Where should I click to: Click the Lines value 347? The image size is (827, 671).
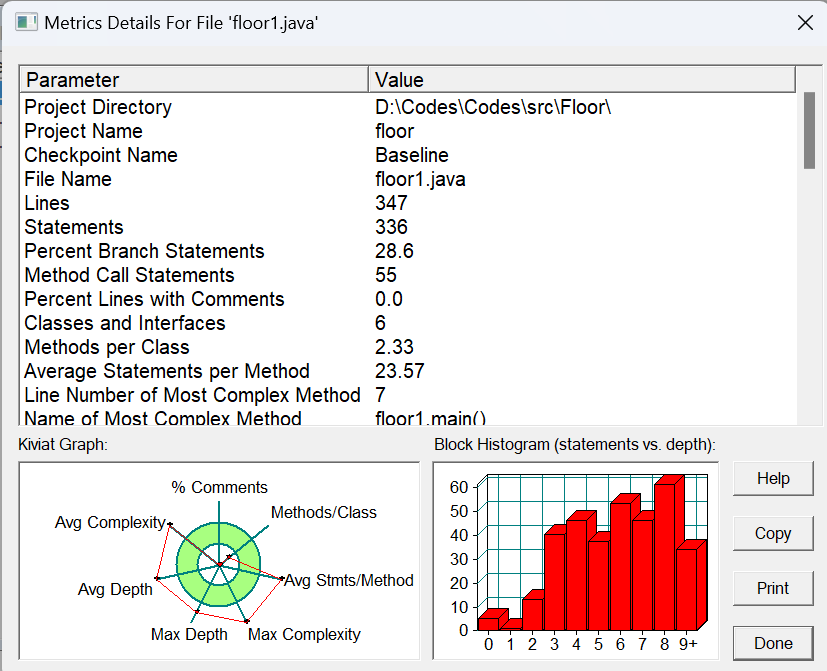coord(391,203)
